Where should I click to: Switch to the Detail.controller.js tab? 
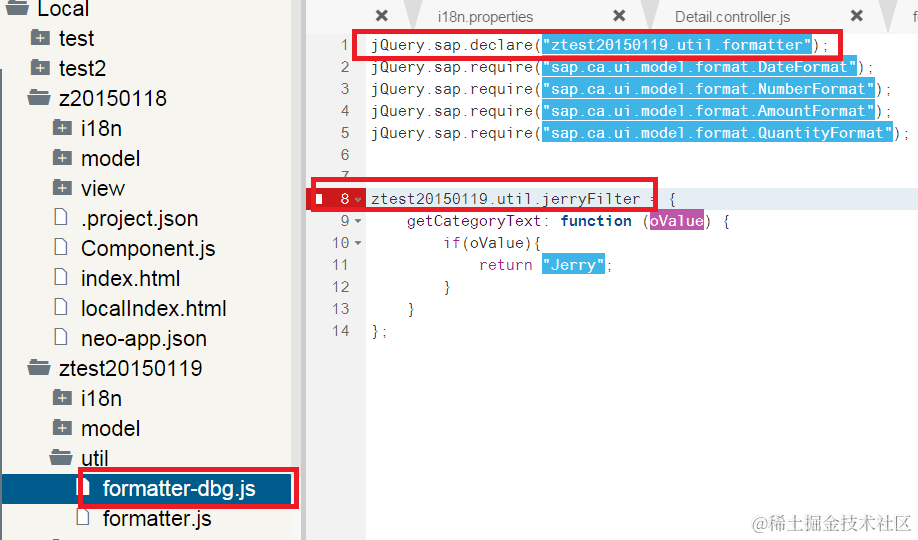click(732, 17)
